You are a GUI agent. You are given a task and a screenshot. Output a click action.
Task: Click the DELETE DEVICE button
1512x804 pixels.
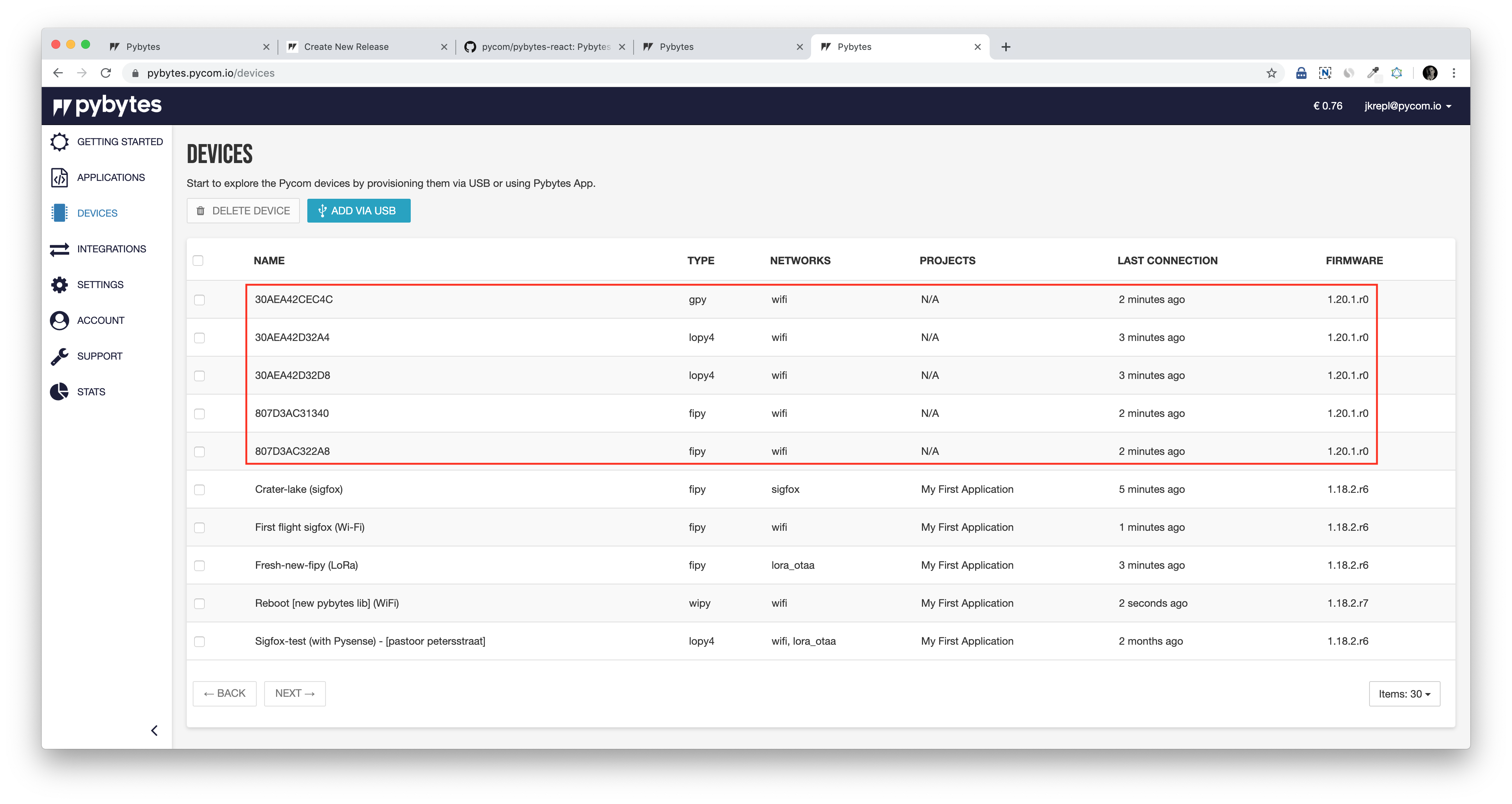click(x=243, y=211)
